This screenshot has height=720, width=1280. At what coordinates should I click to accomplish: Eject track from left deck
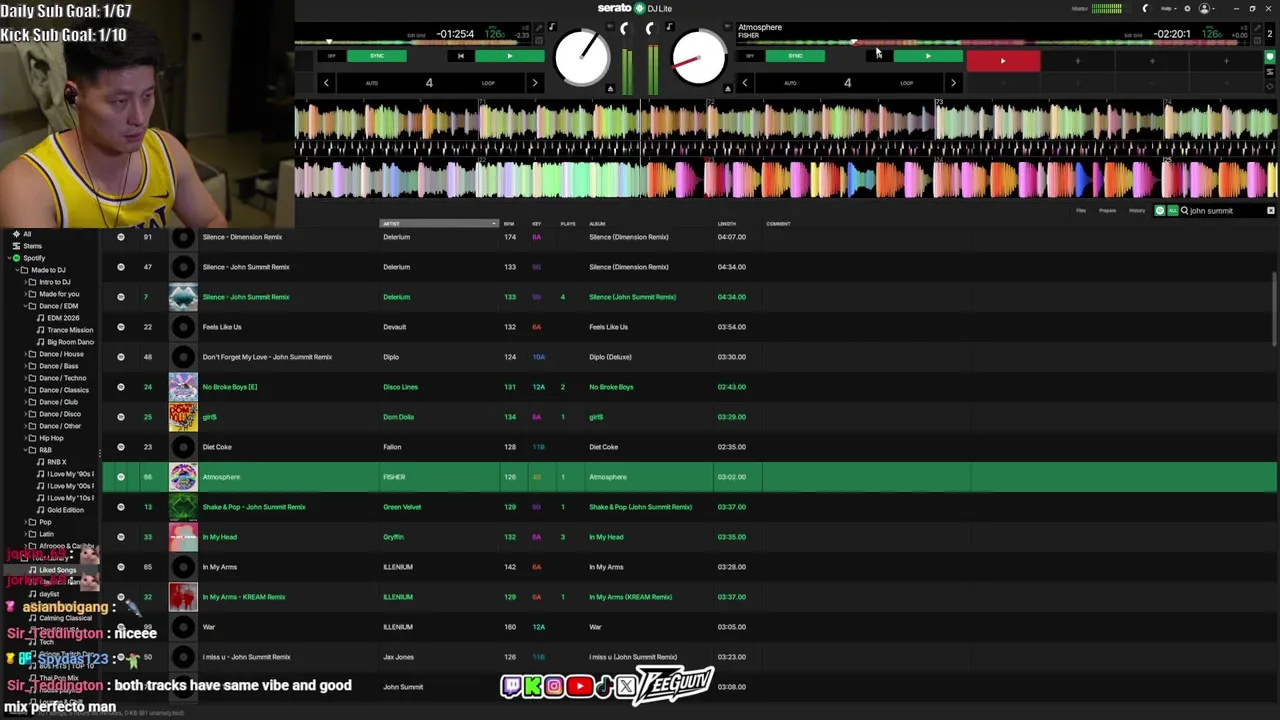coord(610,89)
